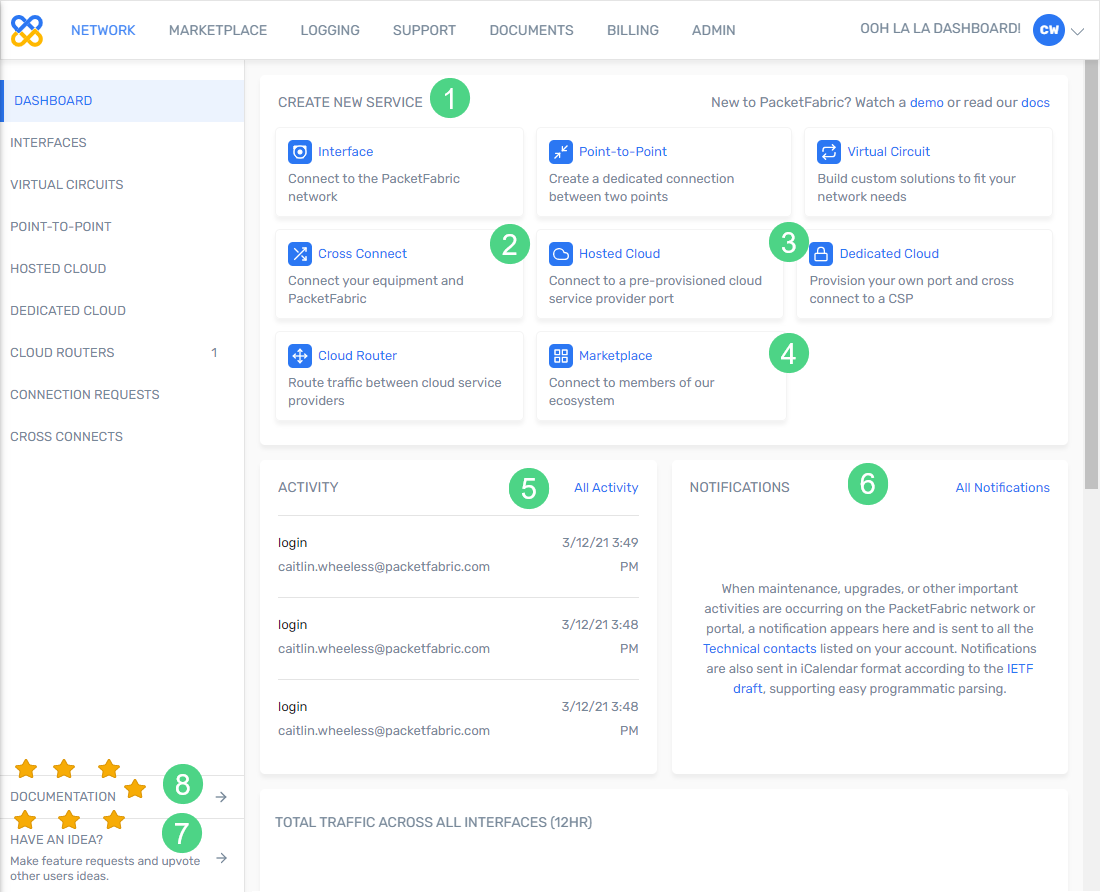Image resolution: width=1100 pixels, height=892 pixels.
Task: Click 'Route traffic between cloud service providers' text
Action: click(x=394, y=391)
